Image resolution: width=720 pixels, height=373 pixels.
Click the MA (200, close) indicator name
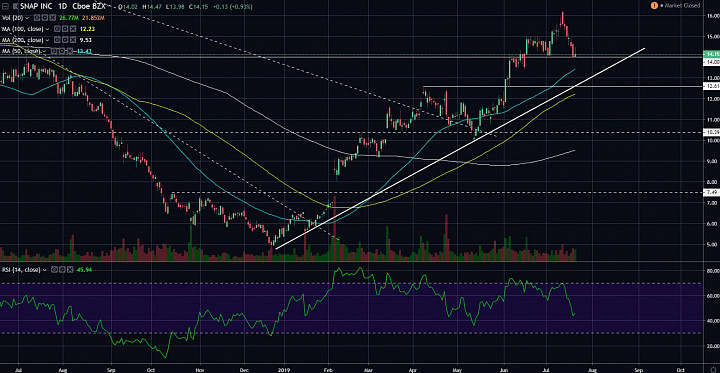pyautogui.click(x=22, y=40)
